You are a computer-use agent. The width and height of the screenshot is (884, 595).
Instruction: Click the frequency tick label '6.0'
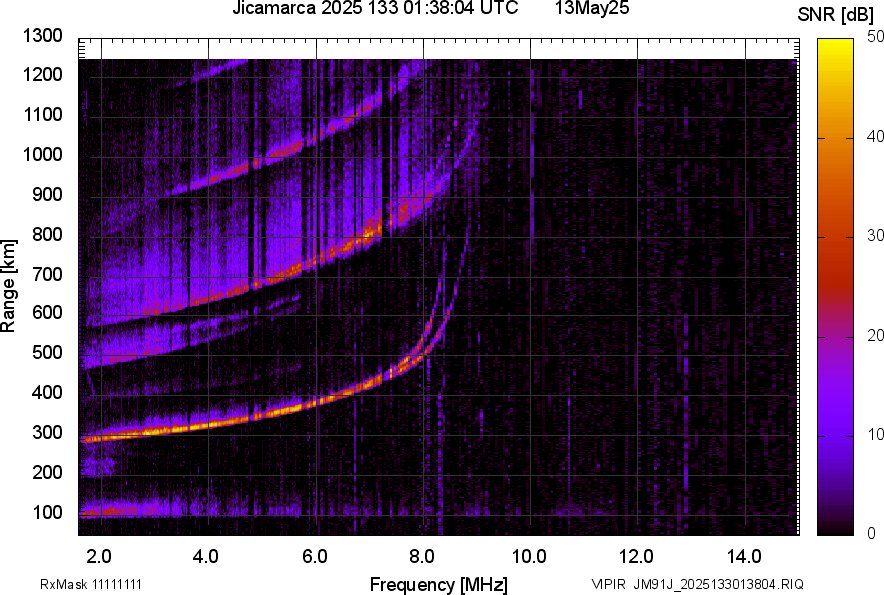(315, 557)
